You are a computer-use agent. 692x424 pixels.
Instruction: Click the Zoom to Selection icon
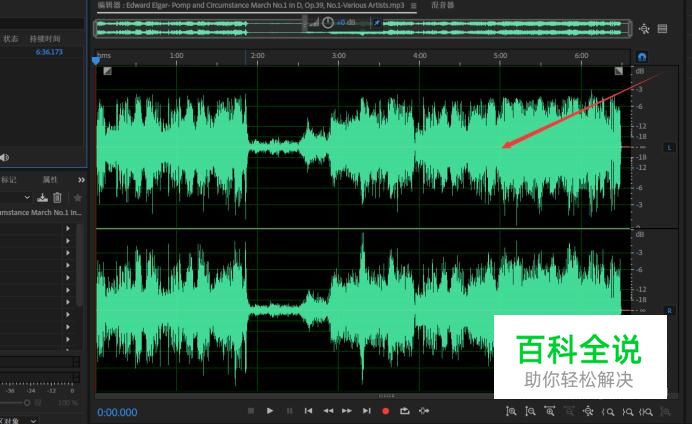point(646,412)
